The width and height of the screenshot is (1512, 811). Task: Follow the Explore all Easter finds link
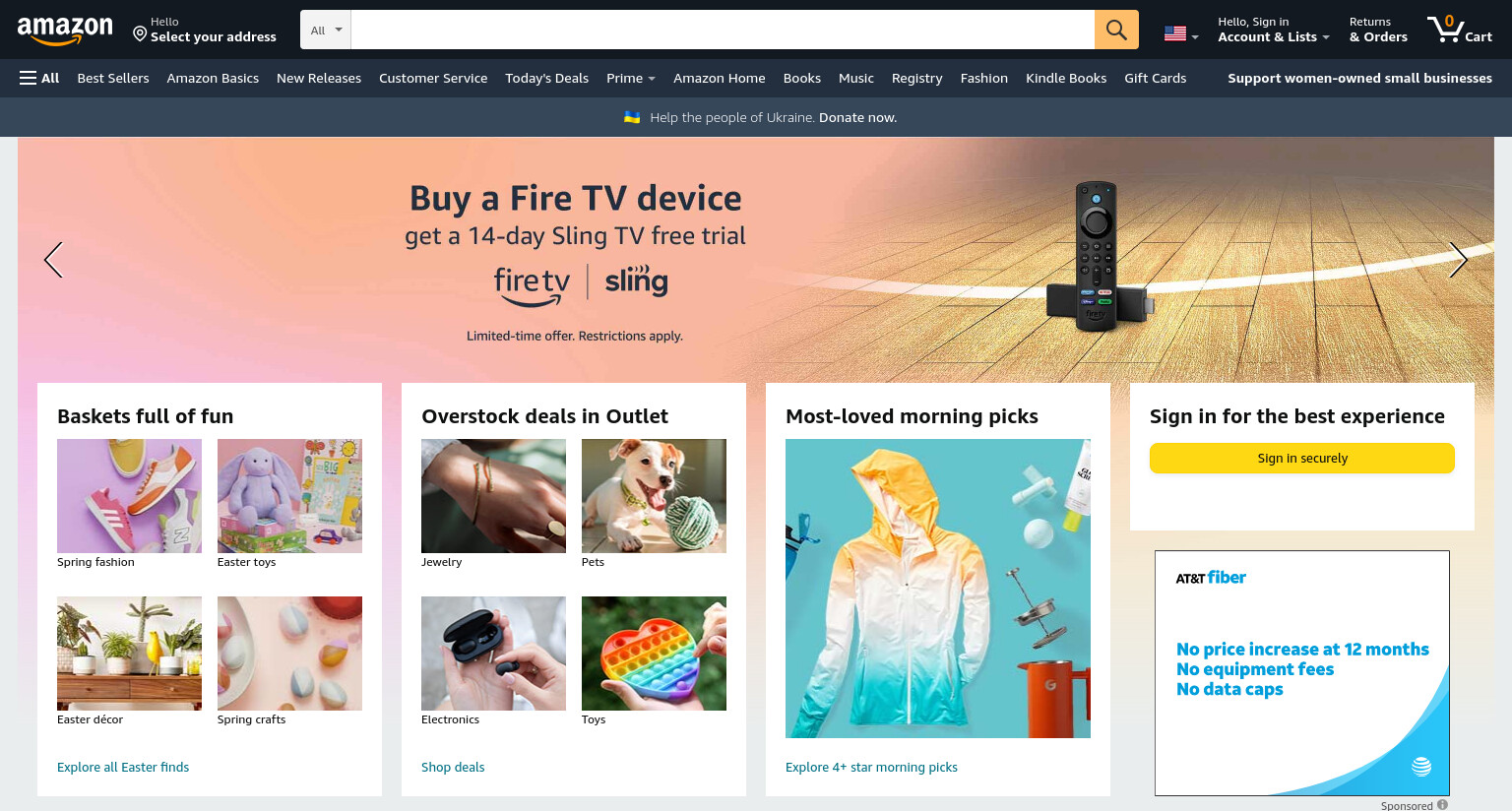(123, 767)
